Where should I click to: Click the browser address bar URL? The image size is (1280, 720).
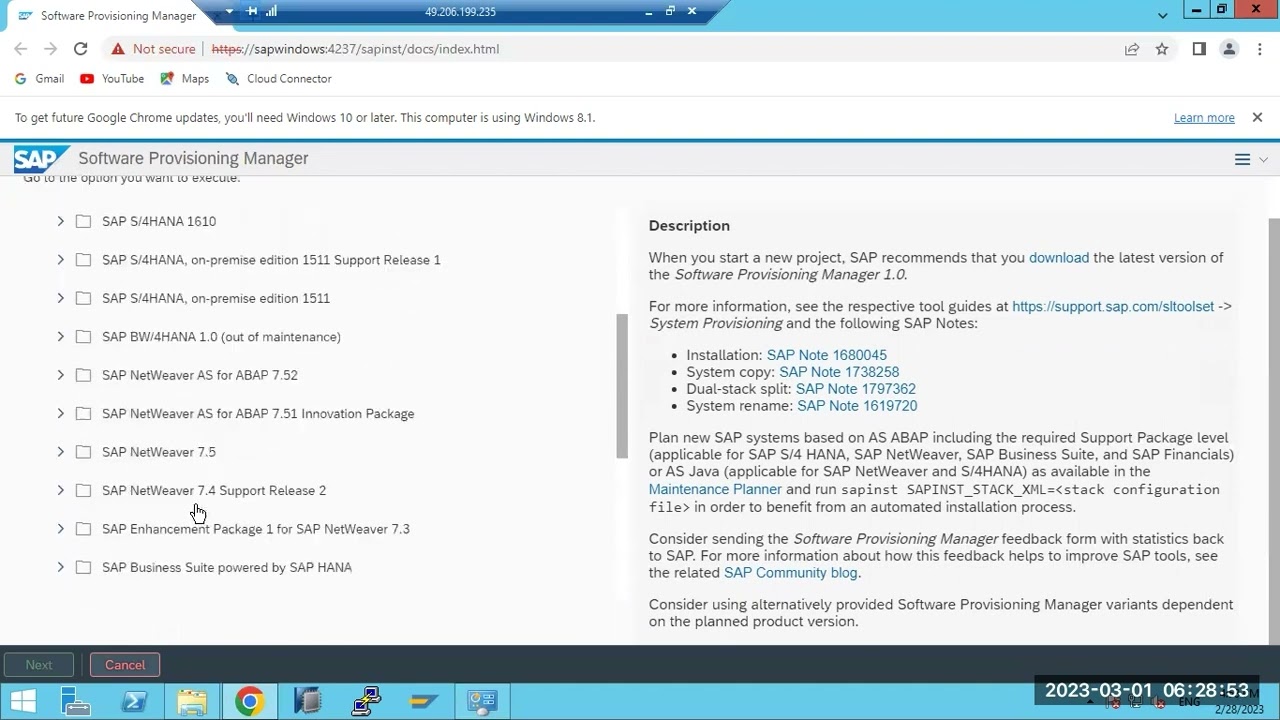355,49
